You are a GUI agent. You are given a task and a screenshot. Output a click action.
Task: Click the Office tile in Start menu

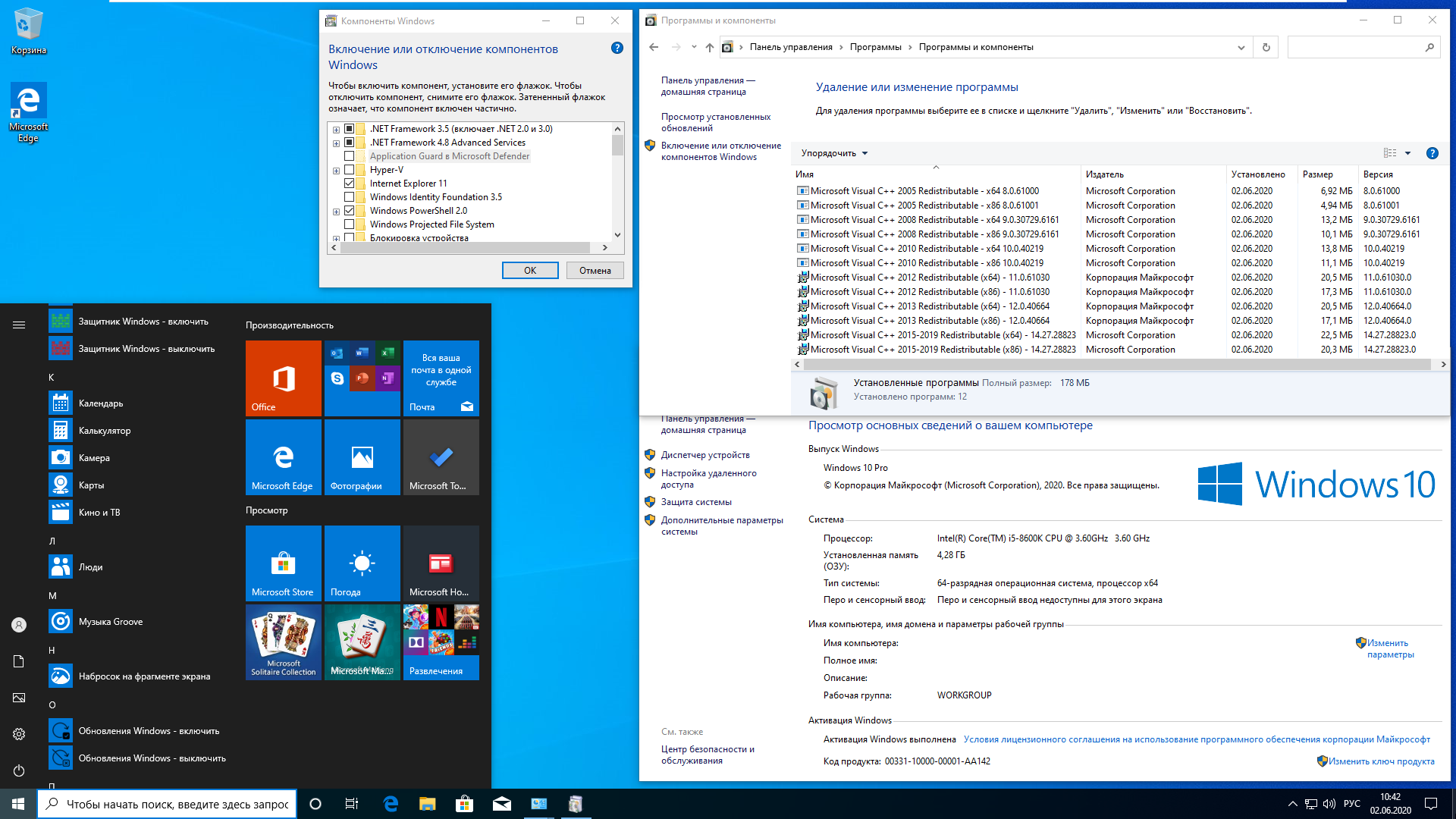284,378
